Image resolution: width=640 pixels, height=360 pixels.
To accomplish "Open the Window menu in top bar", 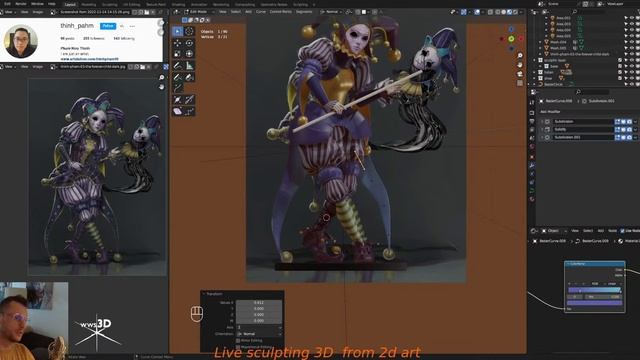I will pos(37,4).
